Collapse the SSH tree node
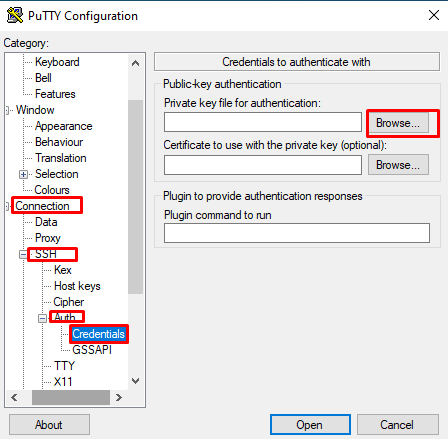 [23, 255]
